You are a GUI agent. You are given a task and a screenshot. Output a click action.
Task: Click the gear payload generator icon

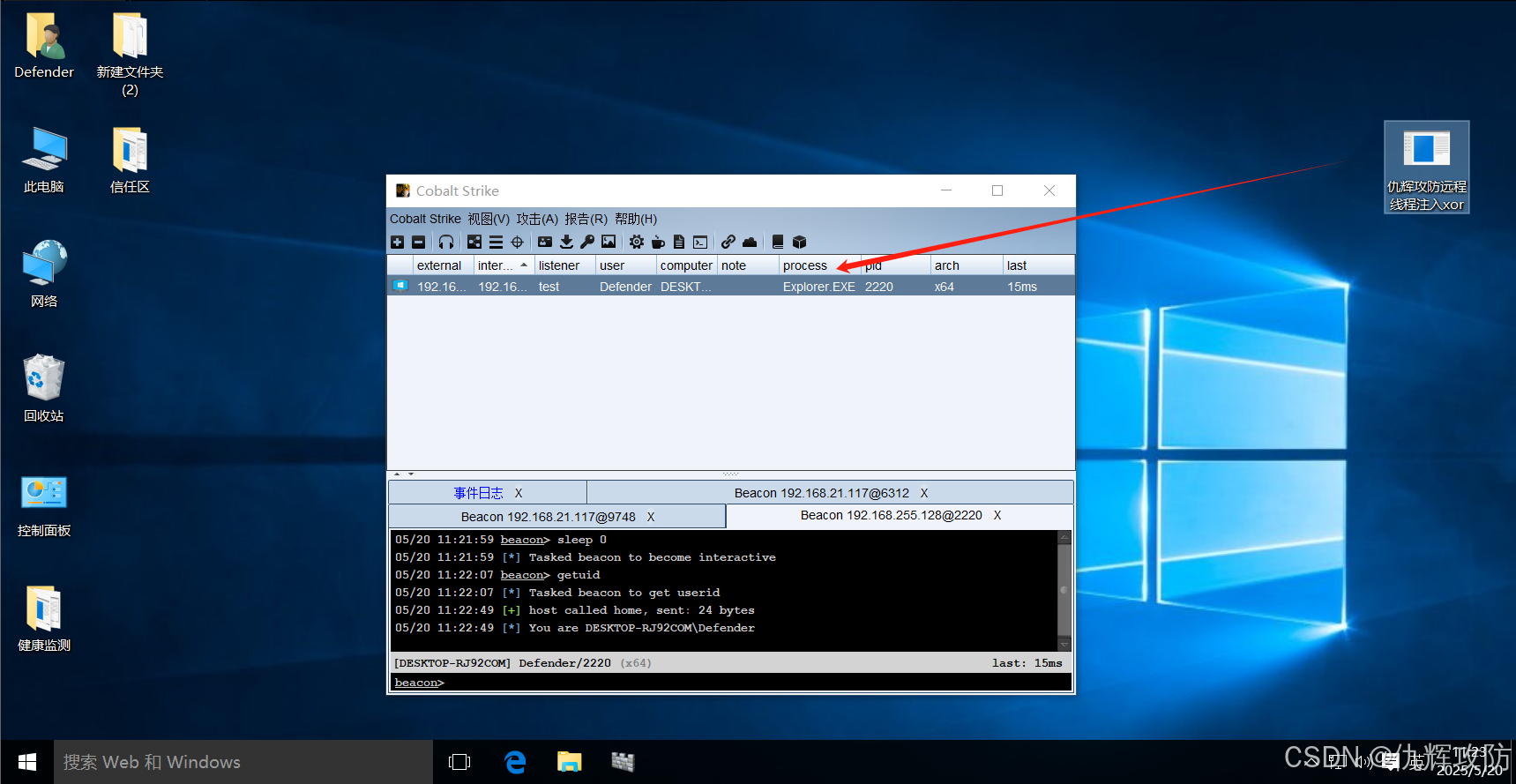637,242
